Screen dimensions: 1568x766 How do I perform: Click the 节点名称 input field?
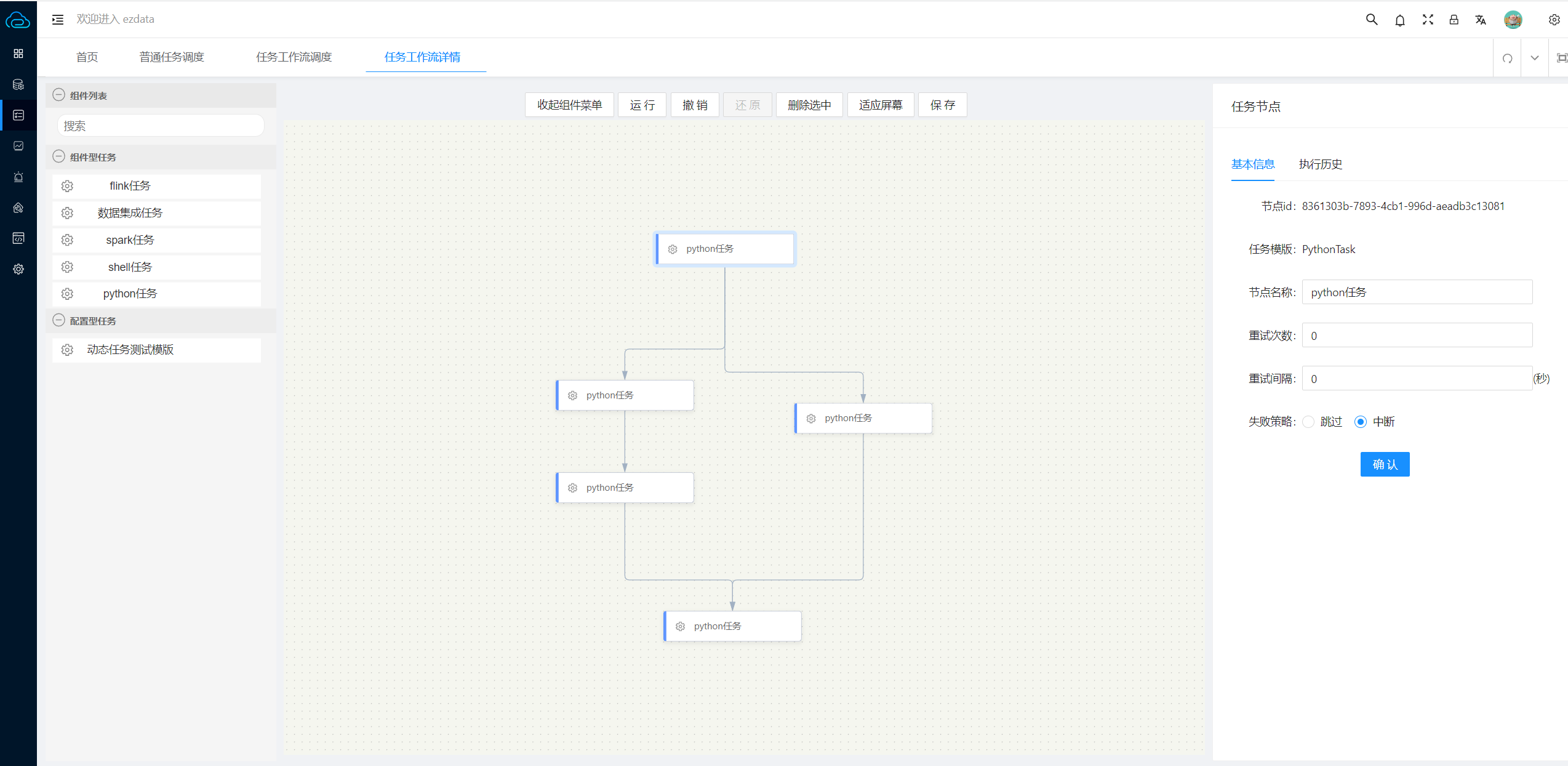tap(1417, 292)
